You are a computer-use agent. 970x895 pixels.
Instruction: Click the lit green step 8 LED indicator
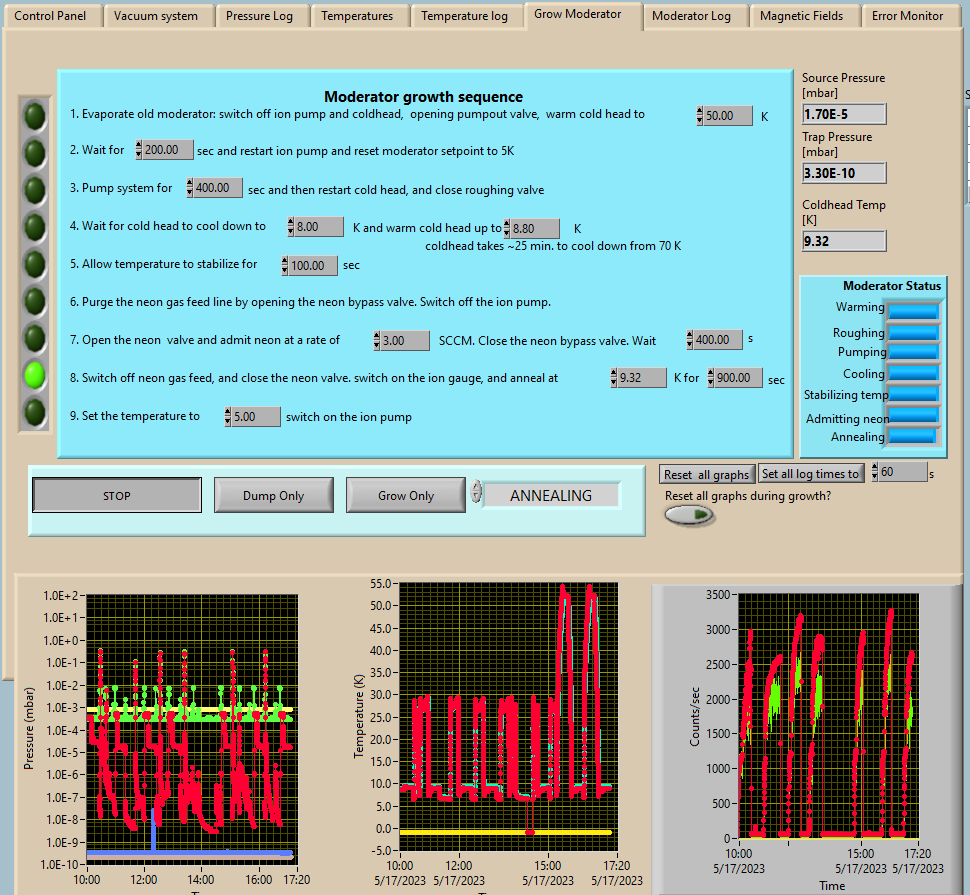[35, 375]
